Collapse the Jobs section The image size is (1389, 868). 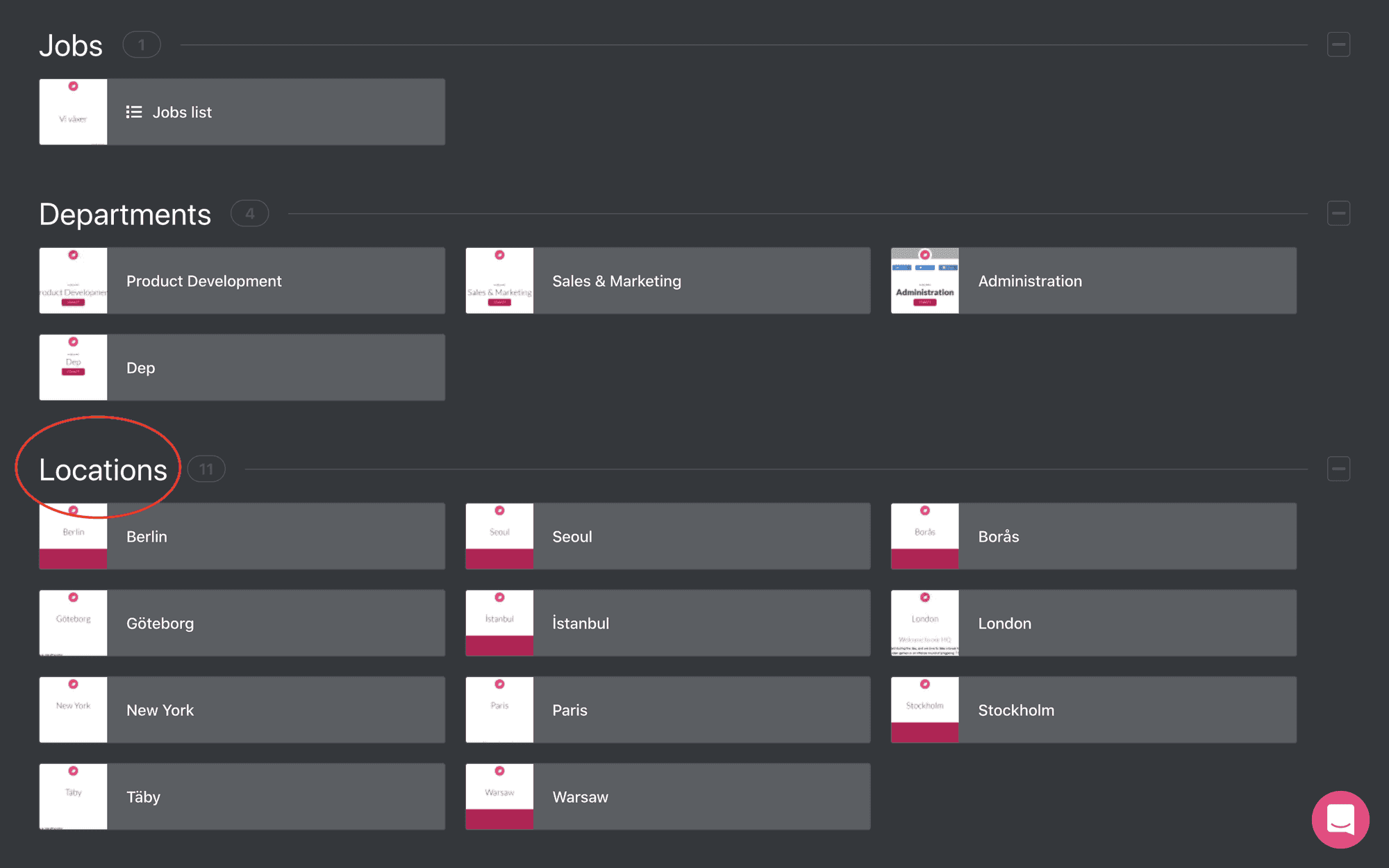click(x=1338, y=44)
